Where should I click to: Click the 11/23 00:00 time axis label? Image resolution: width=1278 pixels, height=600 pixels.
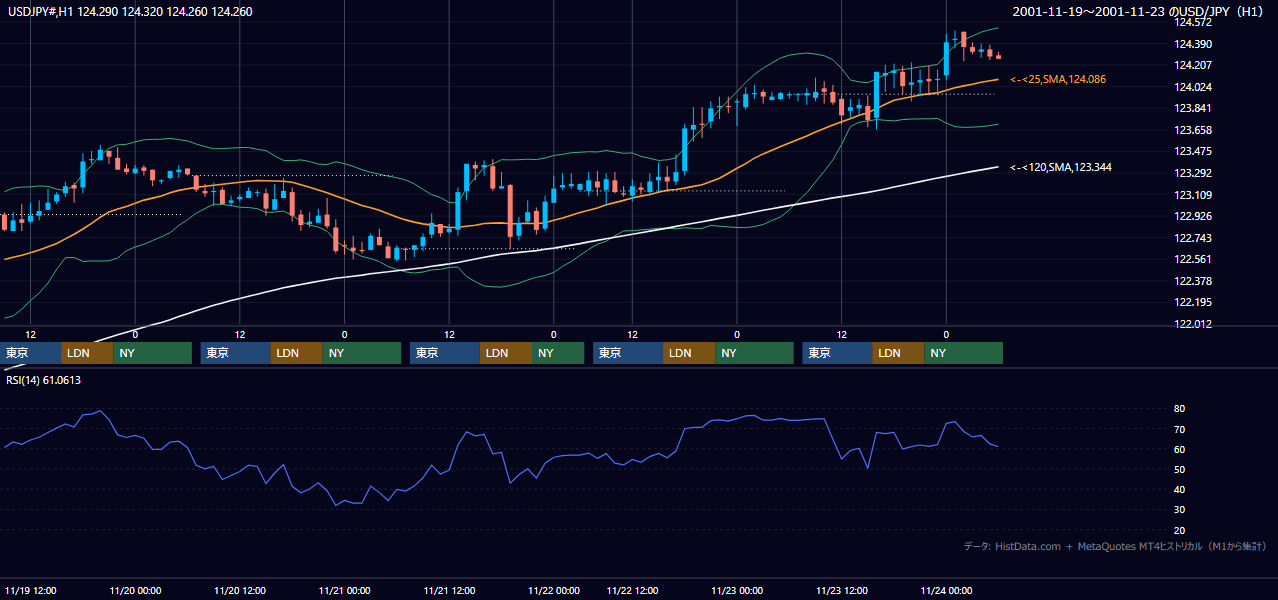coord(737,590)
